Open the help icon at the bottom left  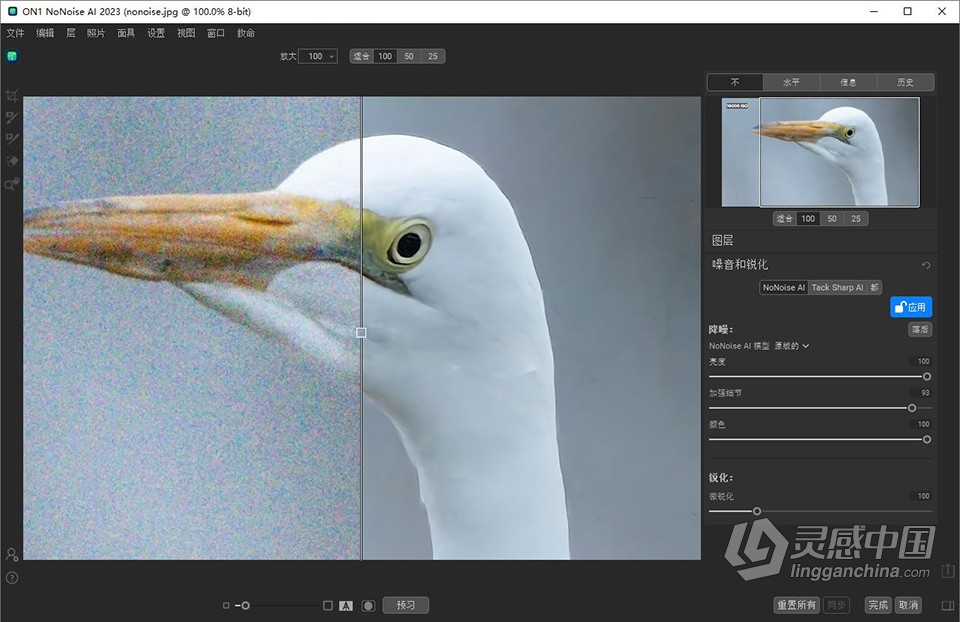point(12,576)
